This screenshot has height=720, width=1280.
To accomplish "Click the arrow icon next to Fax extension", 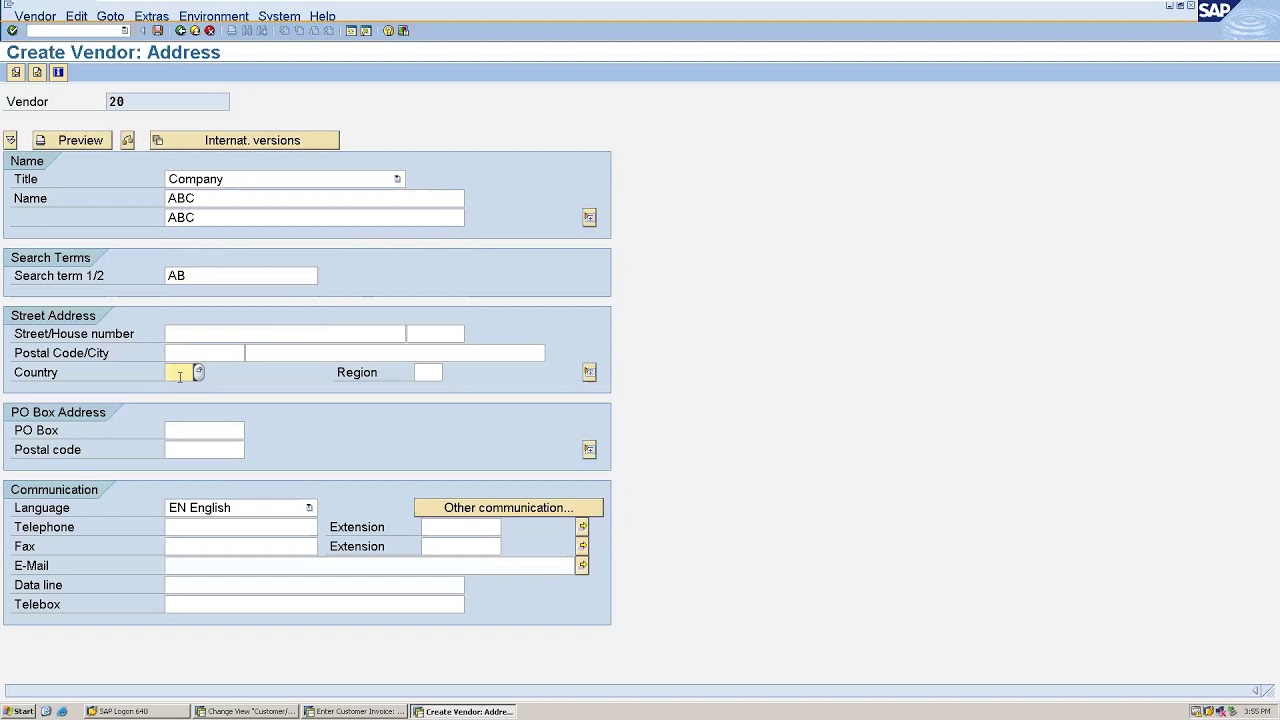I will tap(582, 546).
